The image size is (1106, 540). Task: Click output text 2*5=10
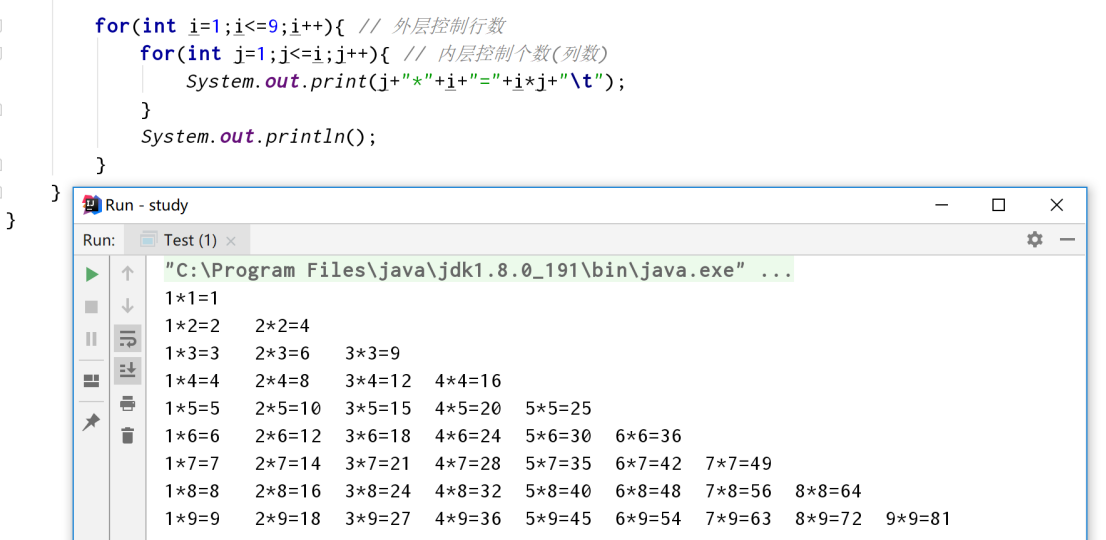(288, 409)
